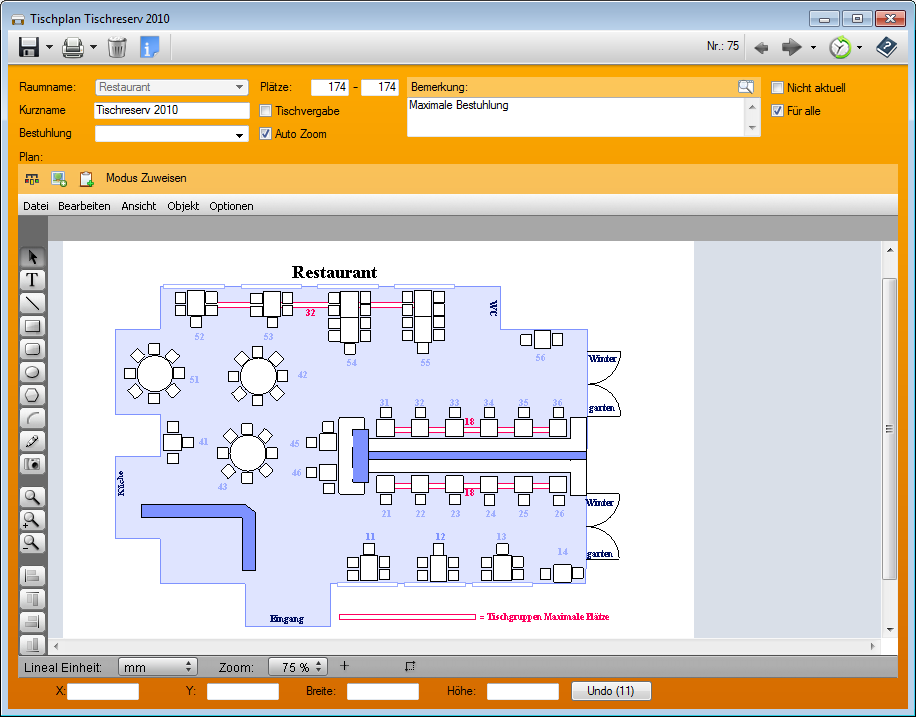
Task: Open the Zoom 75 % dropdown
Action: (x=319, y=667)
